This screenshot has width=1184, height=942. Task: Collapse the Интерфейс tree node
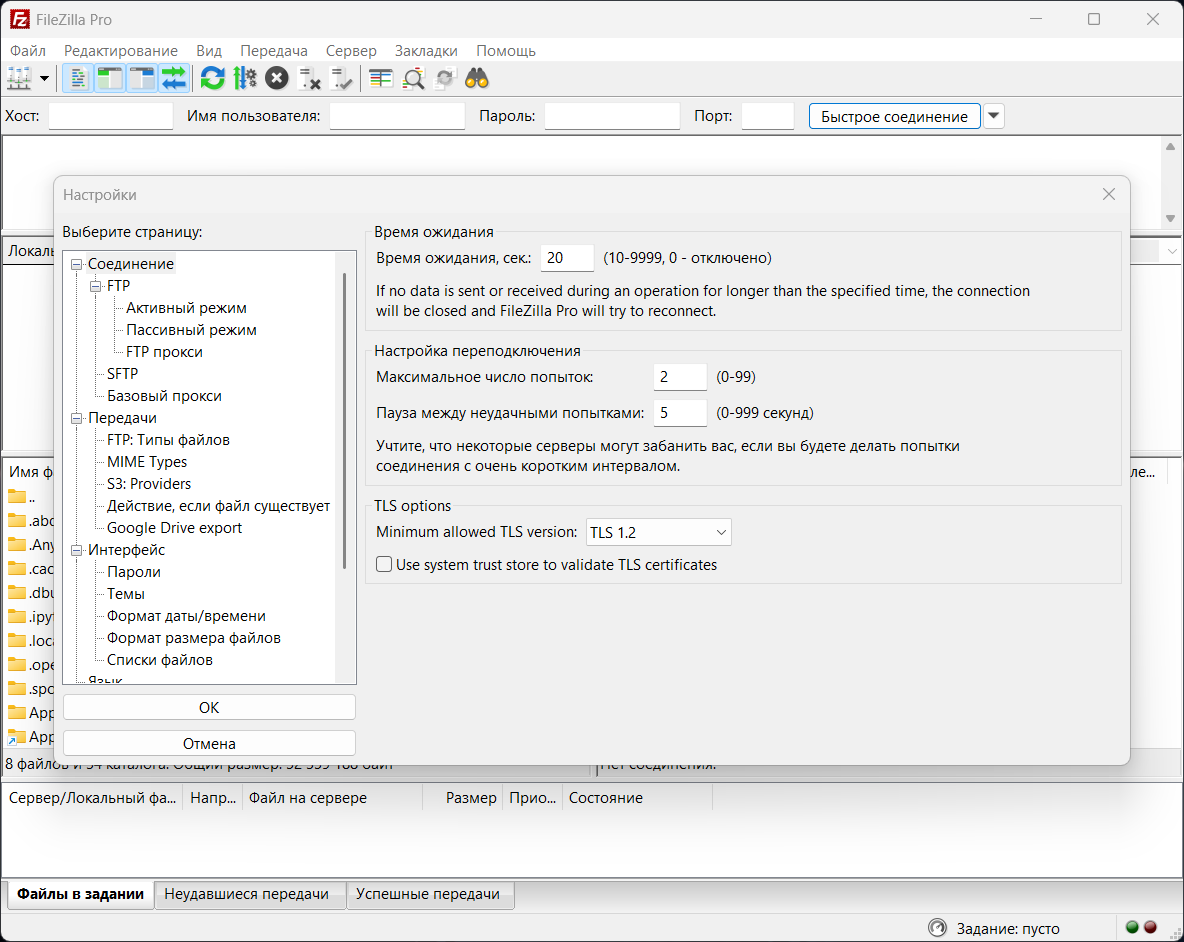76,550
